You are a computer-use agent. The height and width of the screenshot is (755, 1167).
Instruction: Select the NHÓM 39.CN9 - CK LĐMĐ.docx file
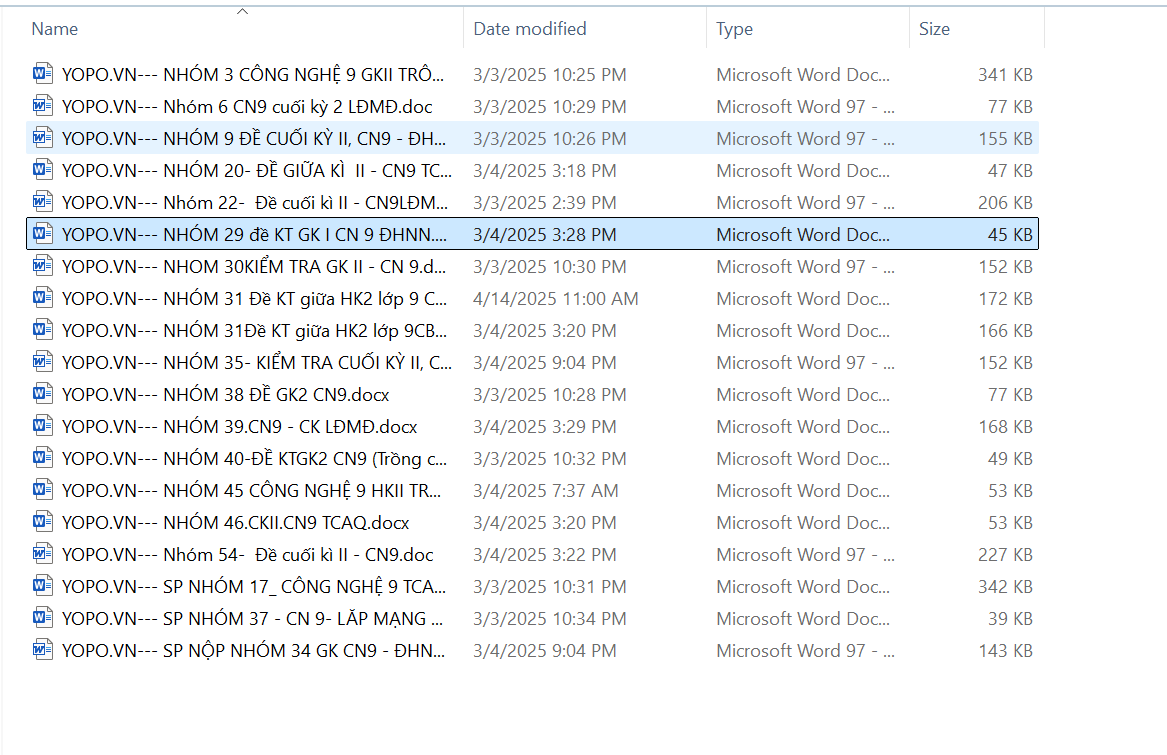(x=240, y=427)
